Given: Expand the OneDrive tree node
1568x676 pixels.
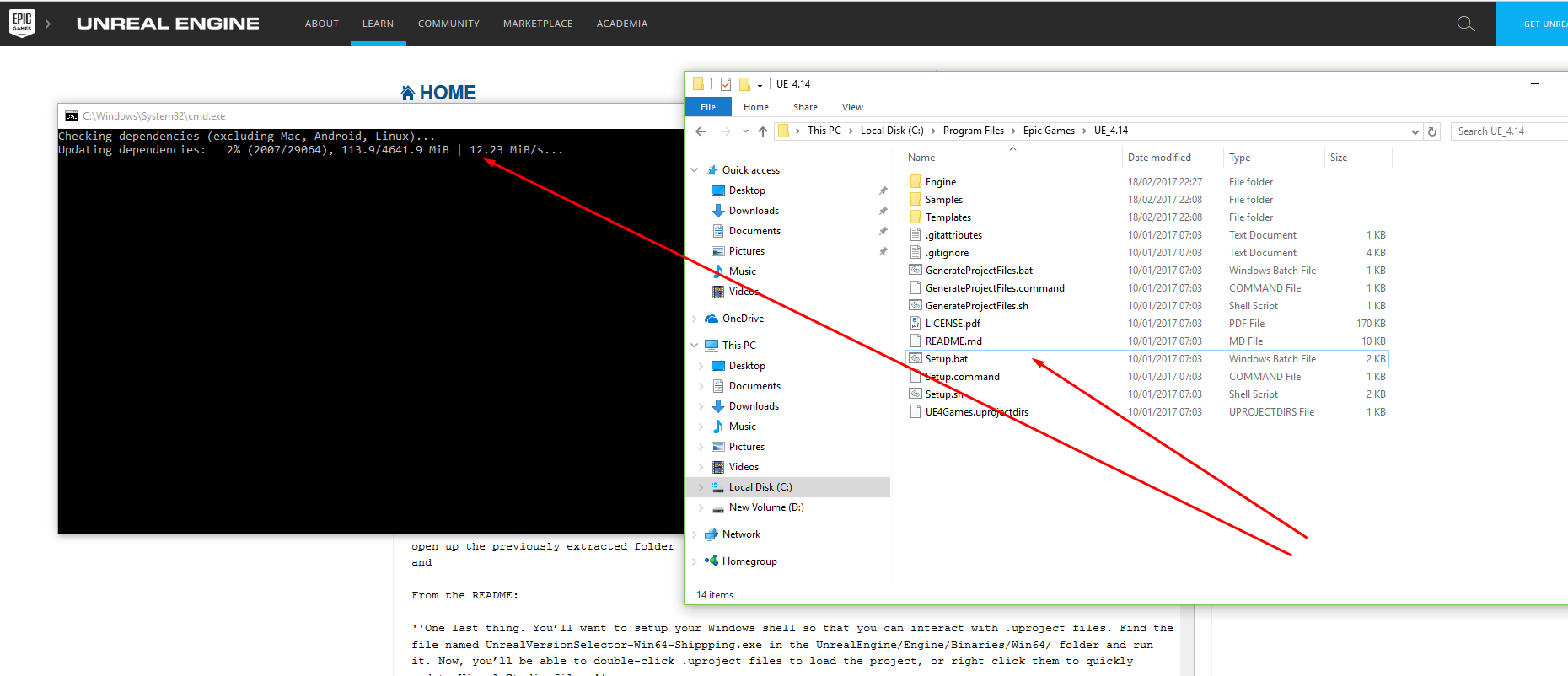Looking at the screenshot, I should point(695,319).
